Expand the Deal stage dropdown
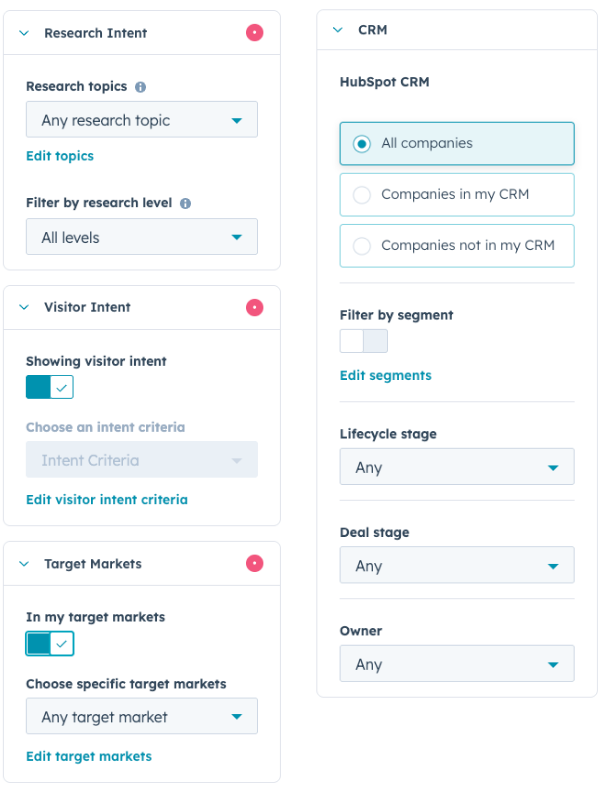The height and width of the screenshot is (800, 600). coord(457,565)
